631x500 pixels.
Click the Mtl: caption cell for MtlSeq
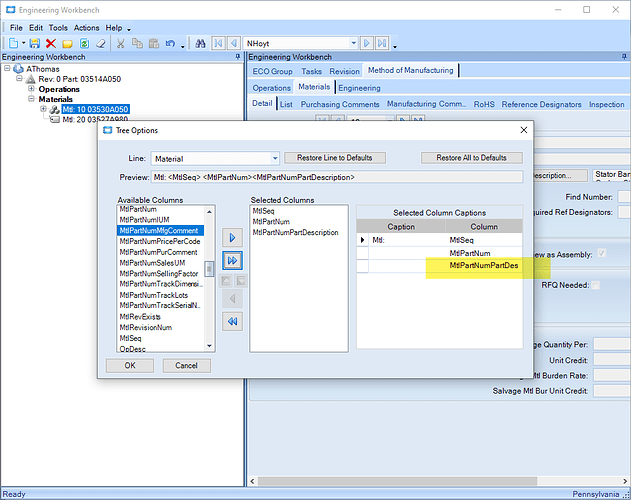tap(406, 240)
